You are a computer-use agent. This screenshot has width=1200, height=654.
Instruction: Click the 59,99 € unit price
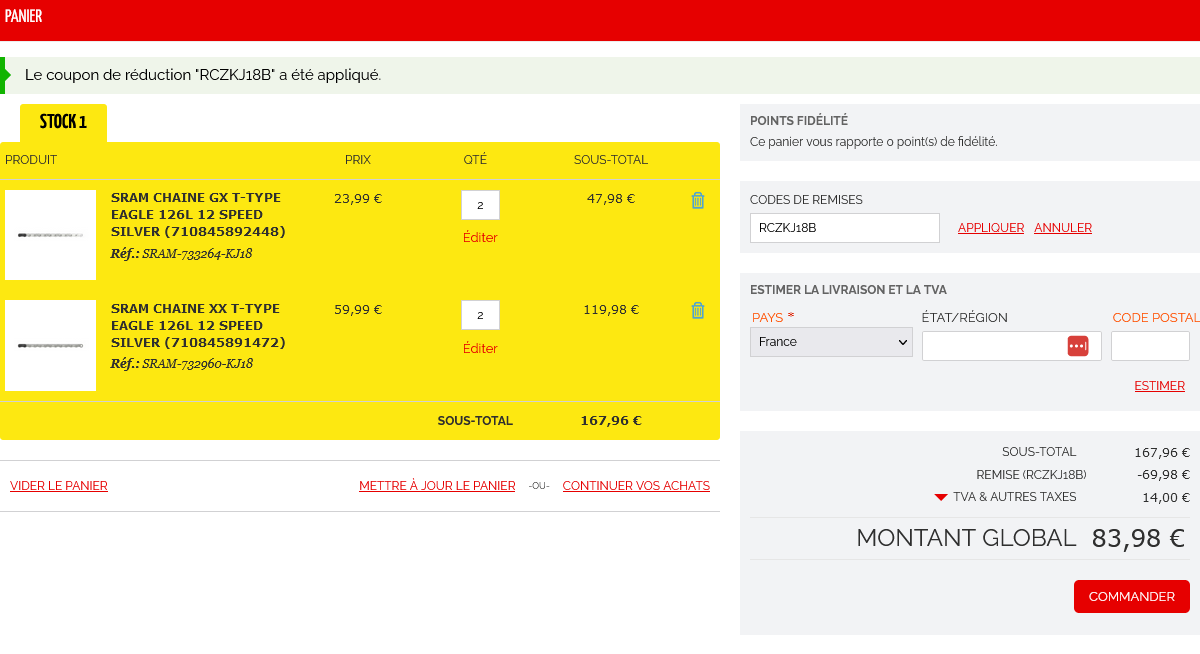pyautogui.click(x=358, y=310)
